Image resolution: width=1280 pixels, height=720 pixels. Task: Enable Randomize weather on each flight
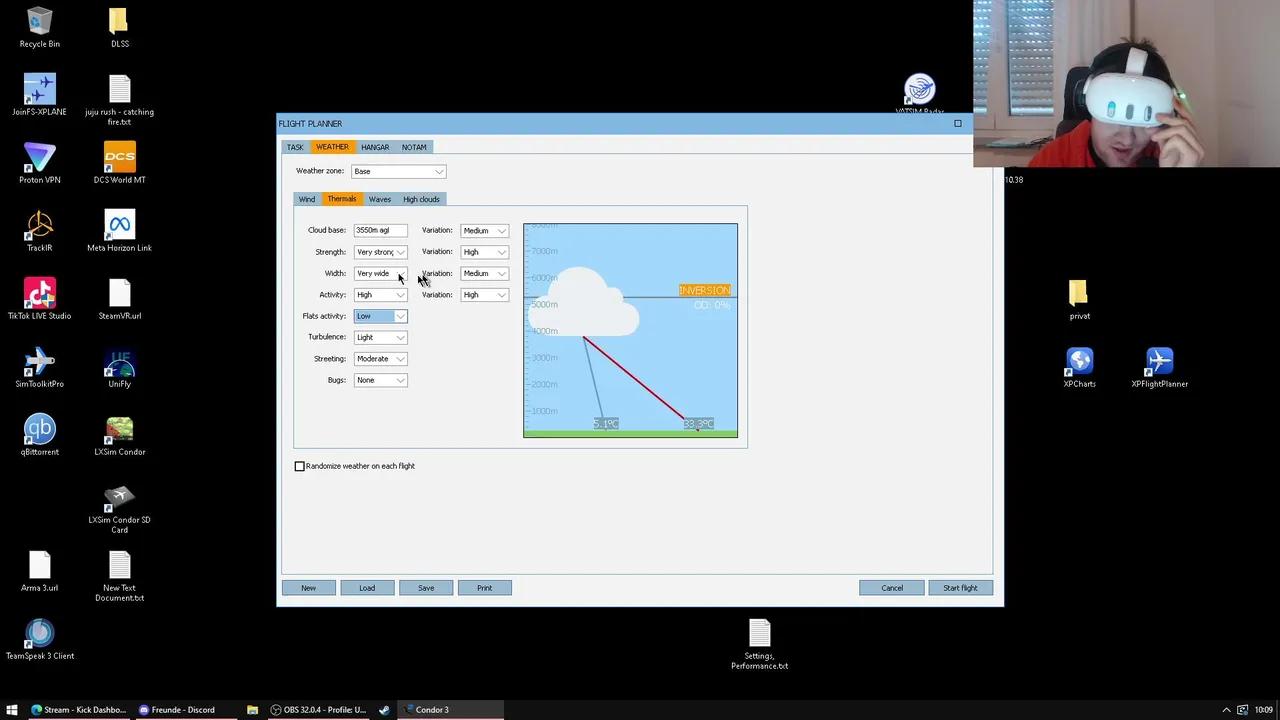(x=300, y=466)
